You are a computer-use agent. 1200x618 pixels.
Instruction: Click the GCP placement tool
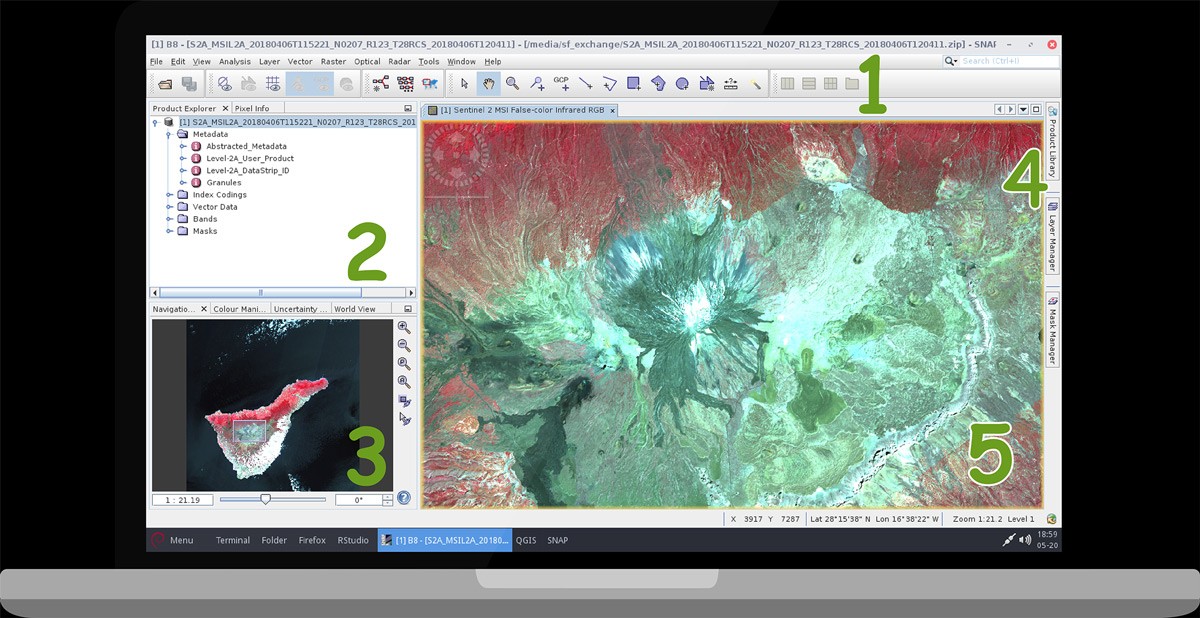coord(561,84)
